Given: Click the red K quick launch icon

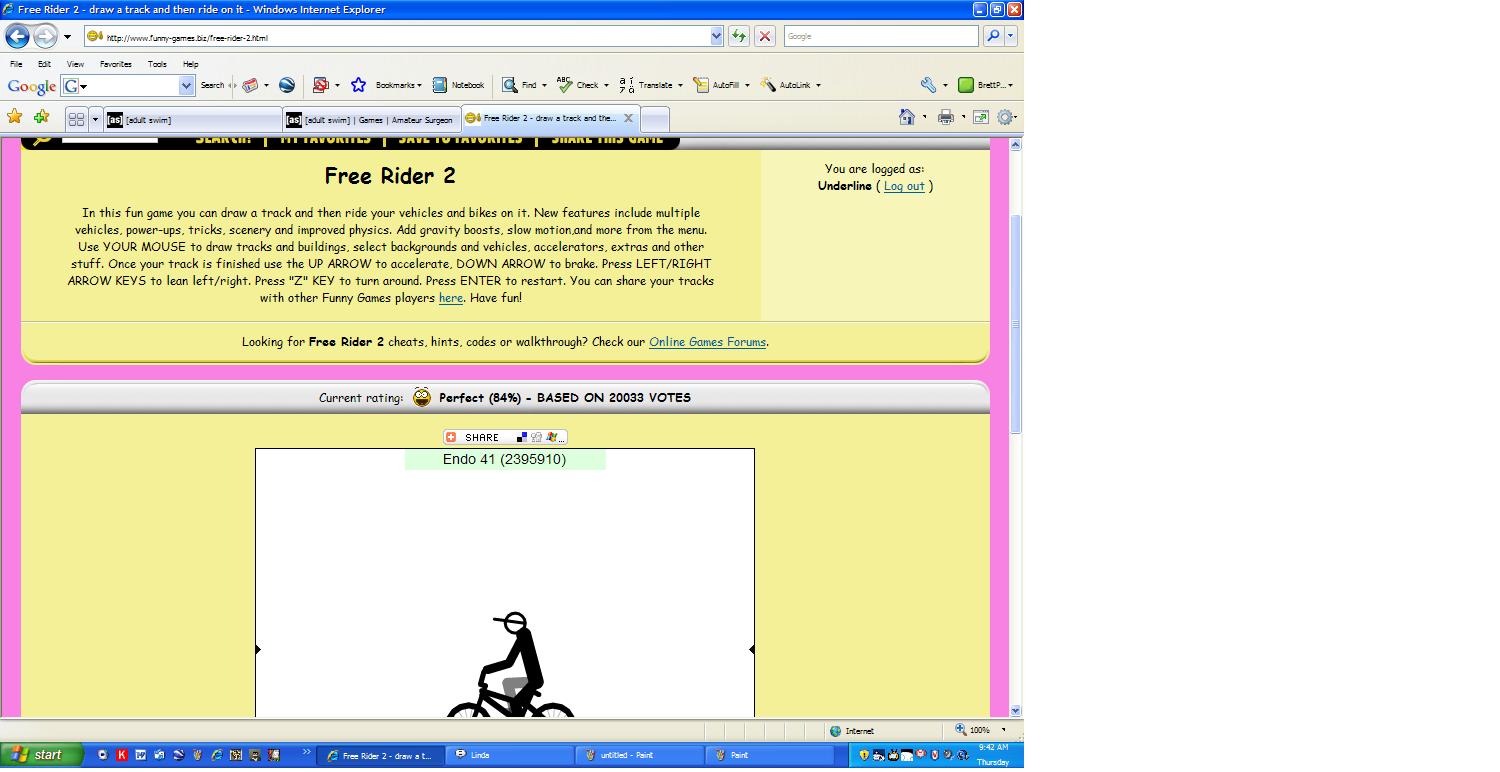Looking at the screenshot, I should tap(121, 755).
